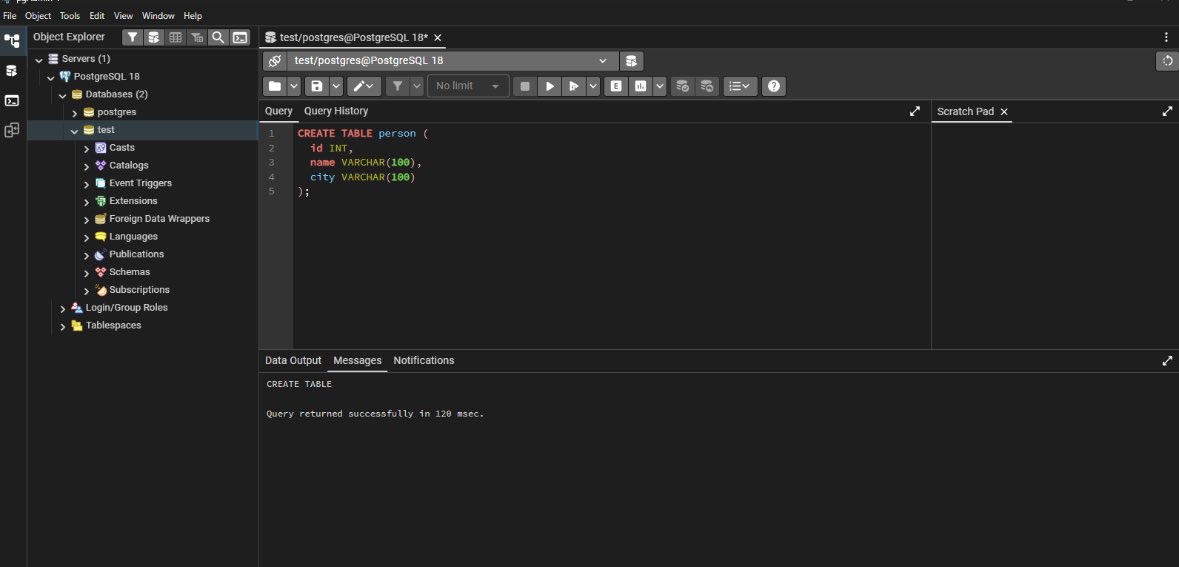Click connection status icon beside connection dropdown

click(275, 61)
